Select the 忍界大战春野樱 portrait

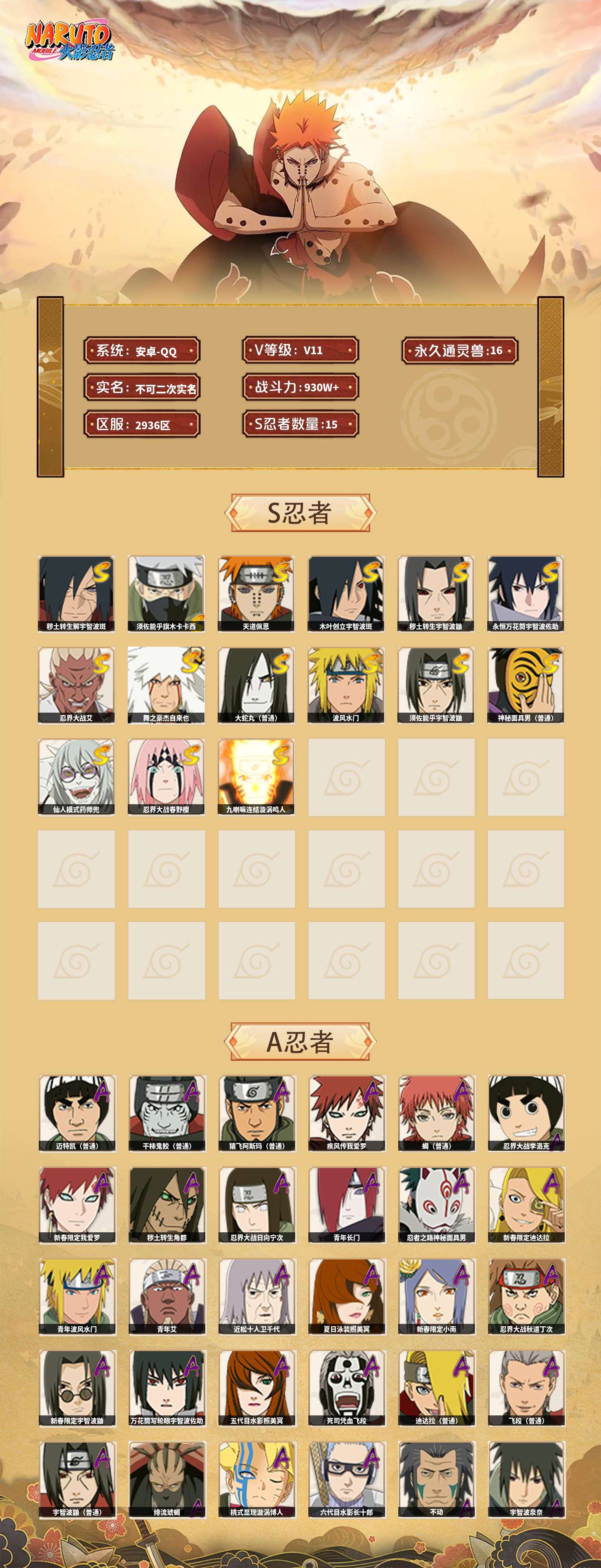[x=166, y=777]
